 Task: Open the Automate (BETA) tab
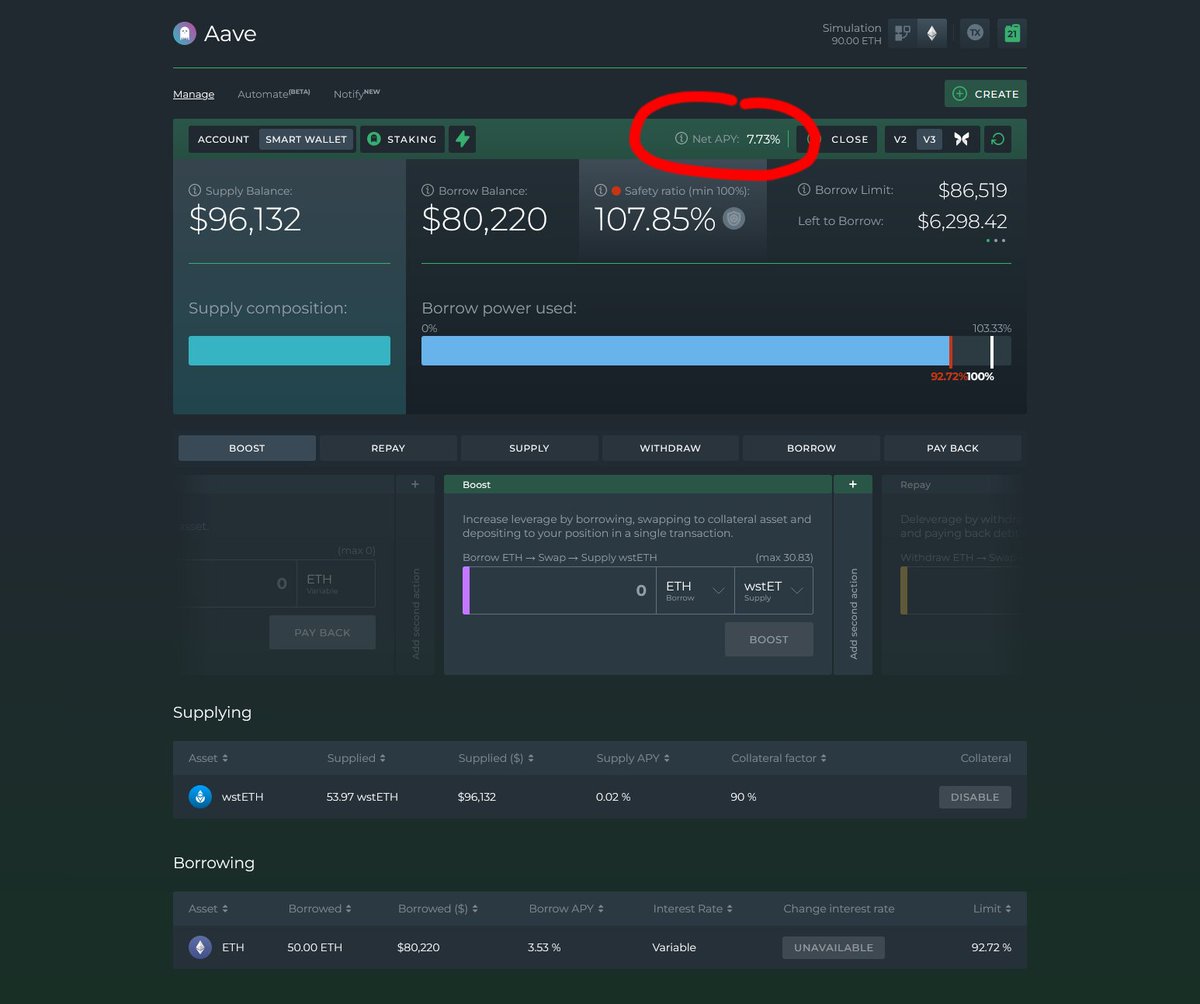(274, 93)
